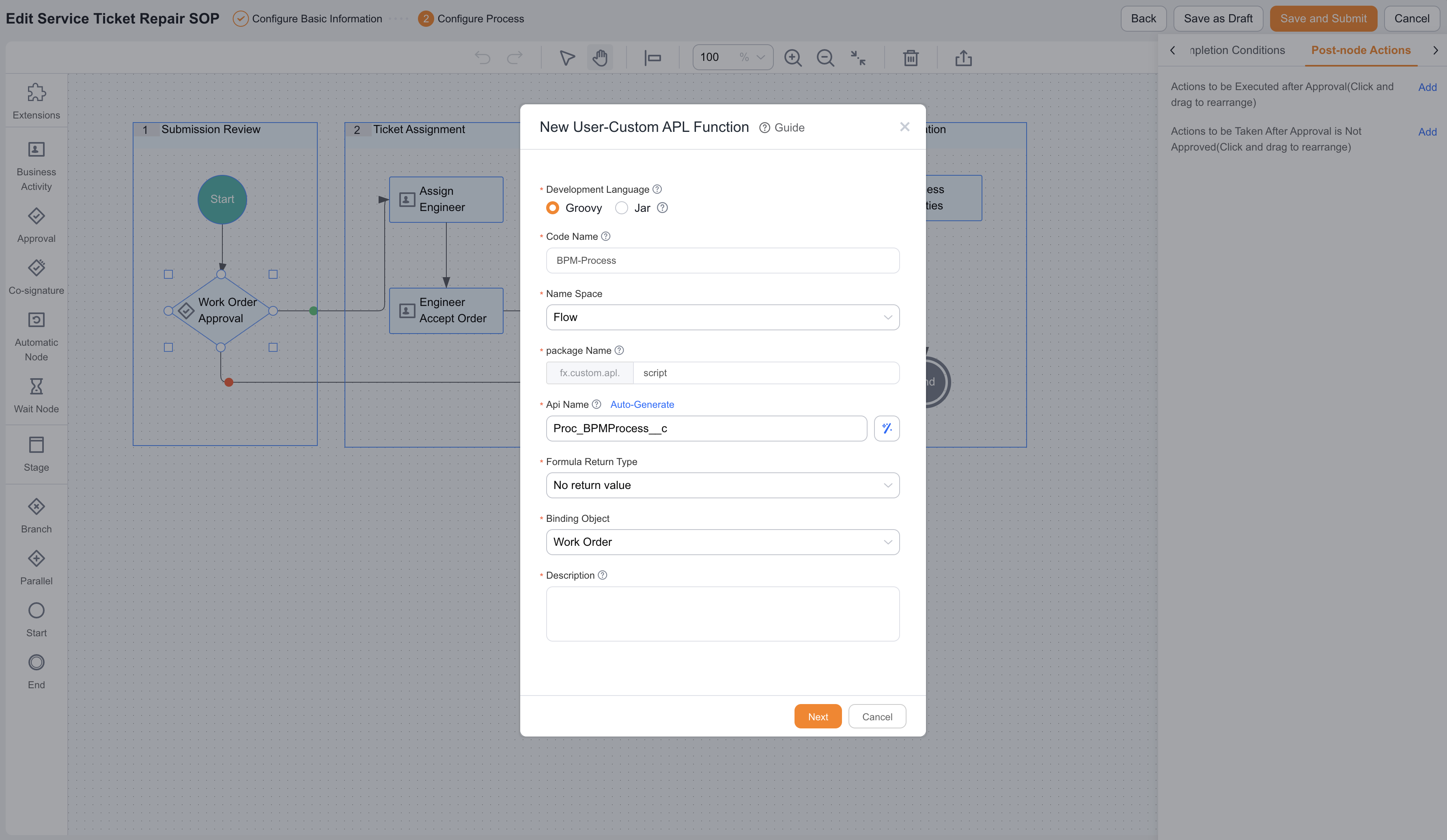Viewport: 1447px width, 840px height.
Task: Zoom in with the magnifier plus icon
Action: pos(793,57)
